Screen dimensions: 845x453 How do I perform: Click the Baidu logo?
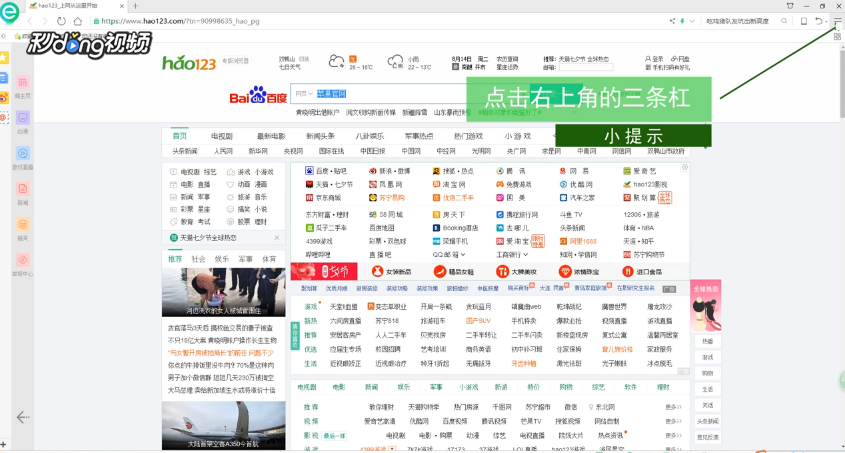(258, 95)
